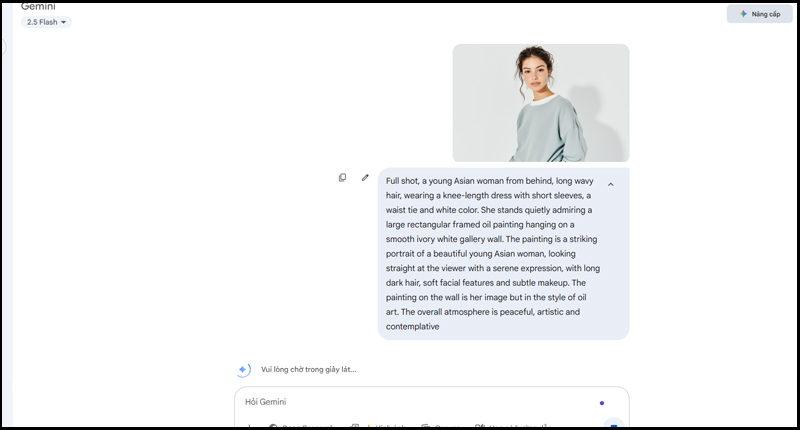
Task: Click the Vui lòng chờ status text
Action: (308, 369)
